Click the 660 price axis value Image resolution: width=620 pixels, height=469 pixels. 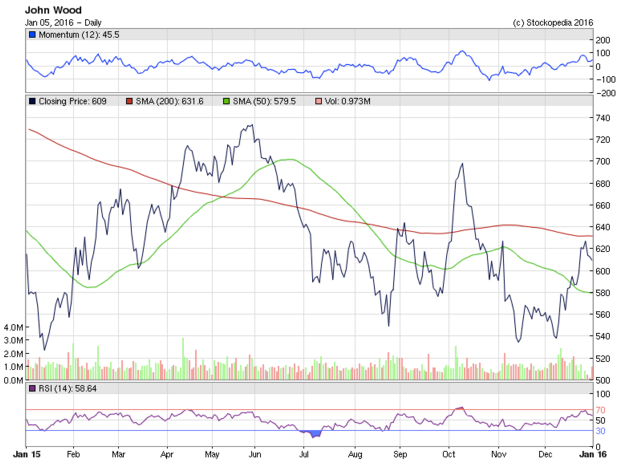[x=603, y=205]
